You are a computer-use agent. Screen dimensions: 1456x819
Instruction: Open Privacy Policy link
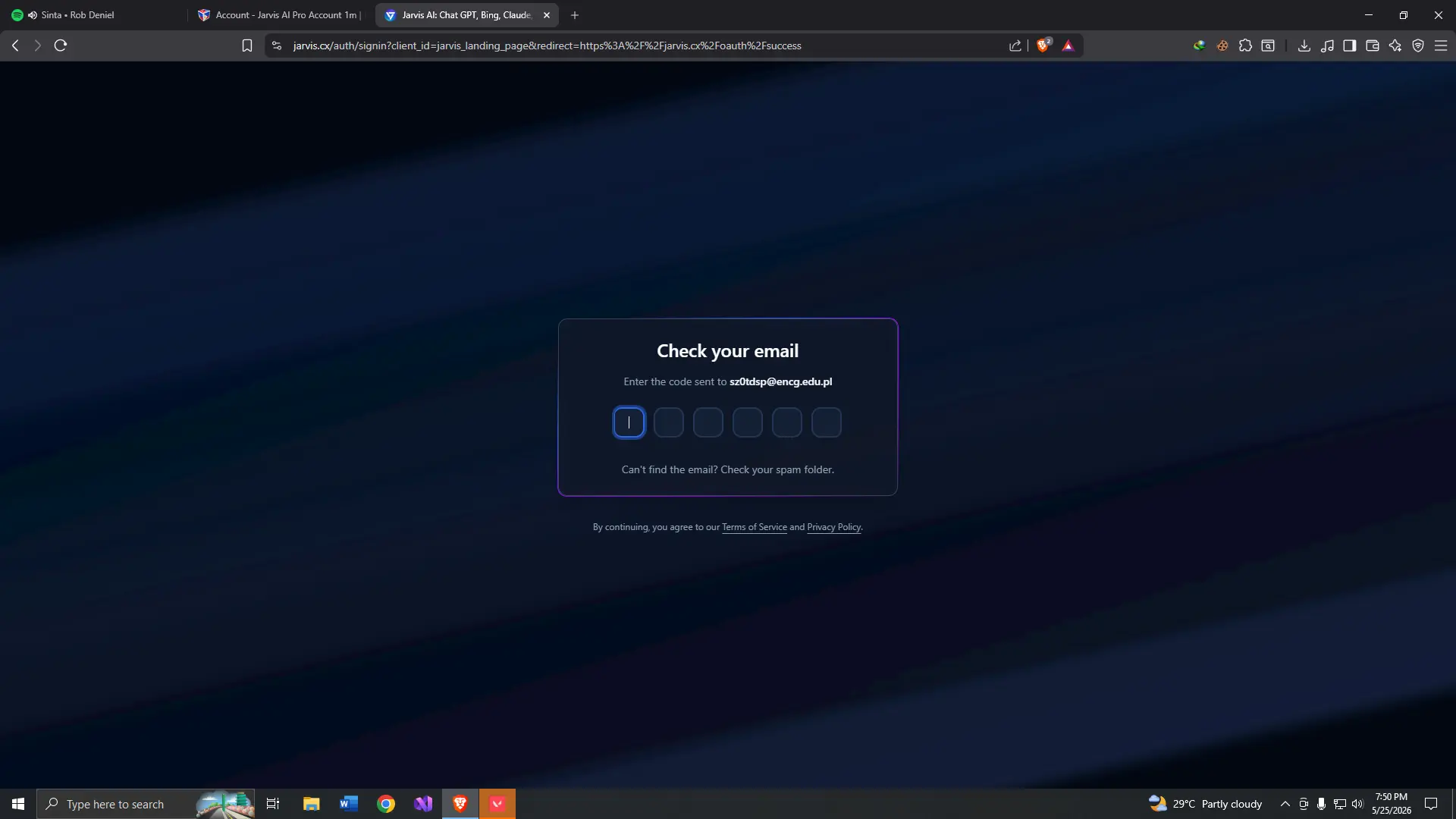click(x=833, y=527)
